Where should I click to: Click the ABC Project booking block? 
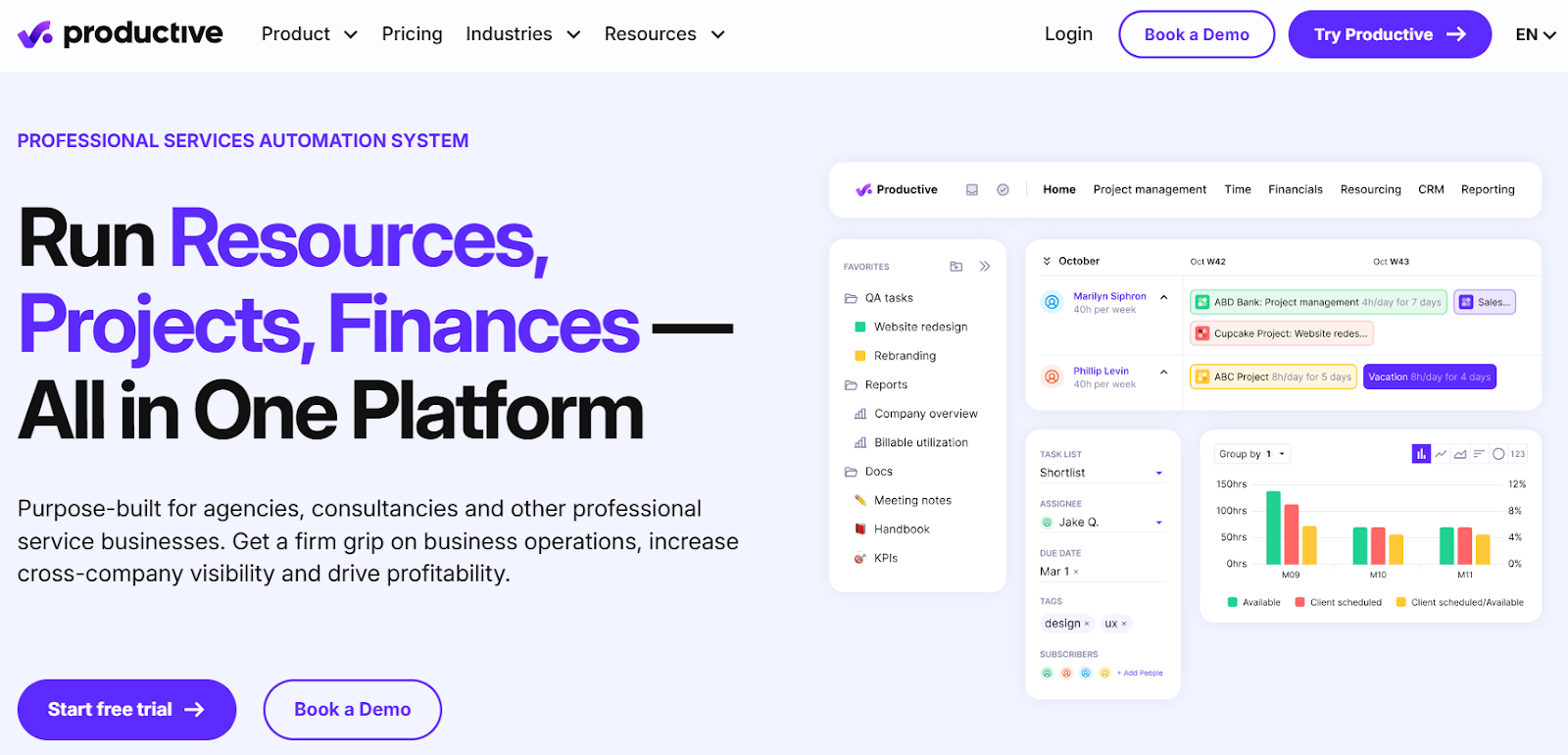pyautogui.click(x=1273, y=377)
